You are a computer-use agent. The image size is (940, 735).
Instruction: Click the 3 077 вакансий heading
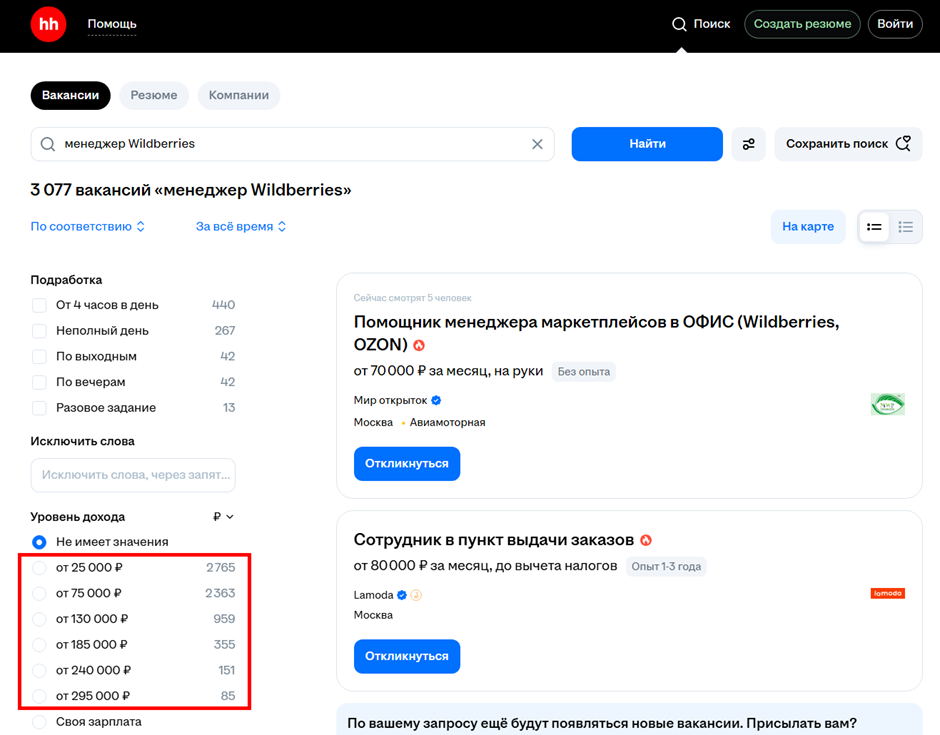pos(191,190)
